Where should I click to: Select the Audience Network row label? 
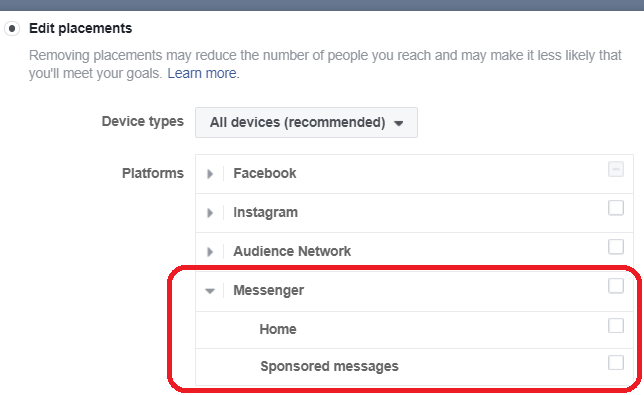[292, 251]
